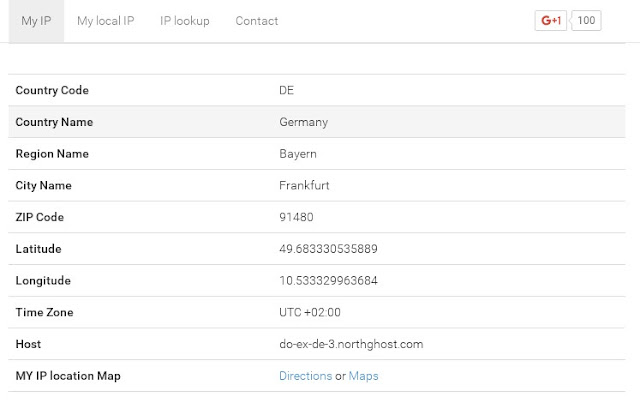Open the IP lookup tab
Image resolution: width=640 pixels, height=403 pixels.
tap(184, 21)
